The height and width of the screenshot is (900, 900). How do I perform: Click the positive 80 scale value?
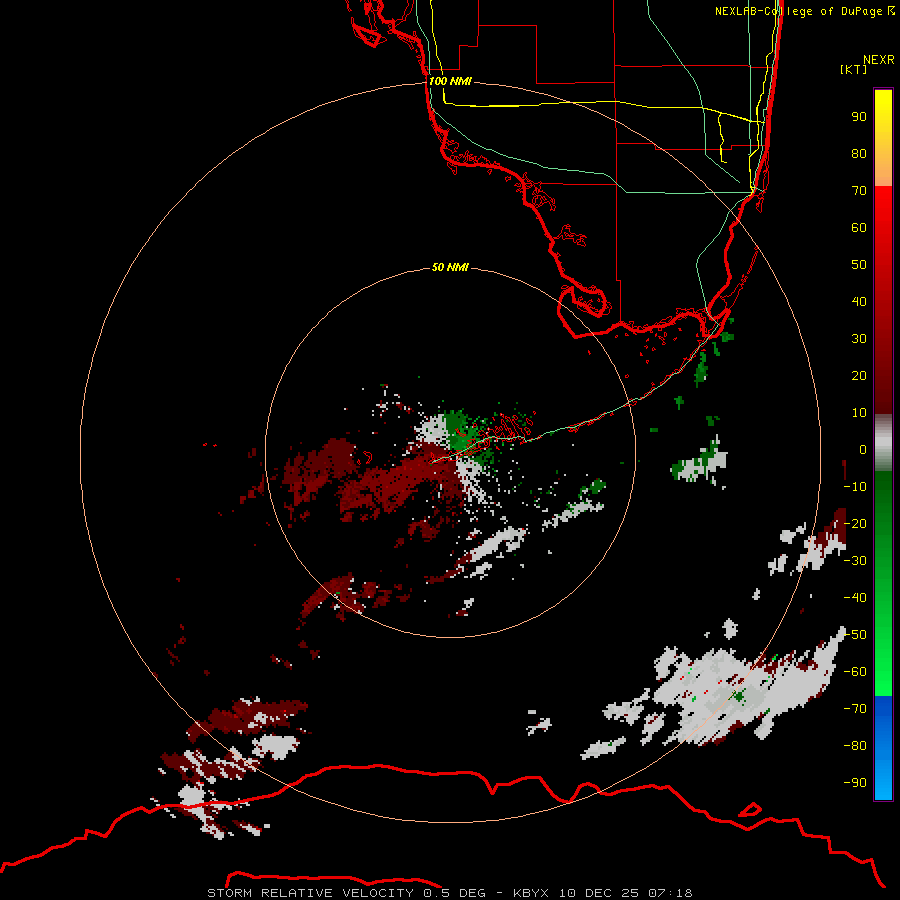click(859, 153)
